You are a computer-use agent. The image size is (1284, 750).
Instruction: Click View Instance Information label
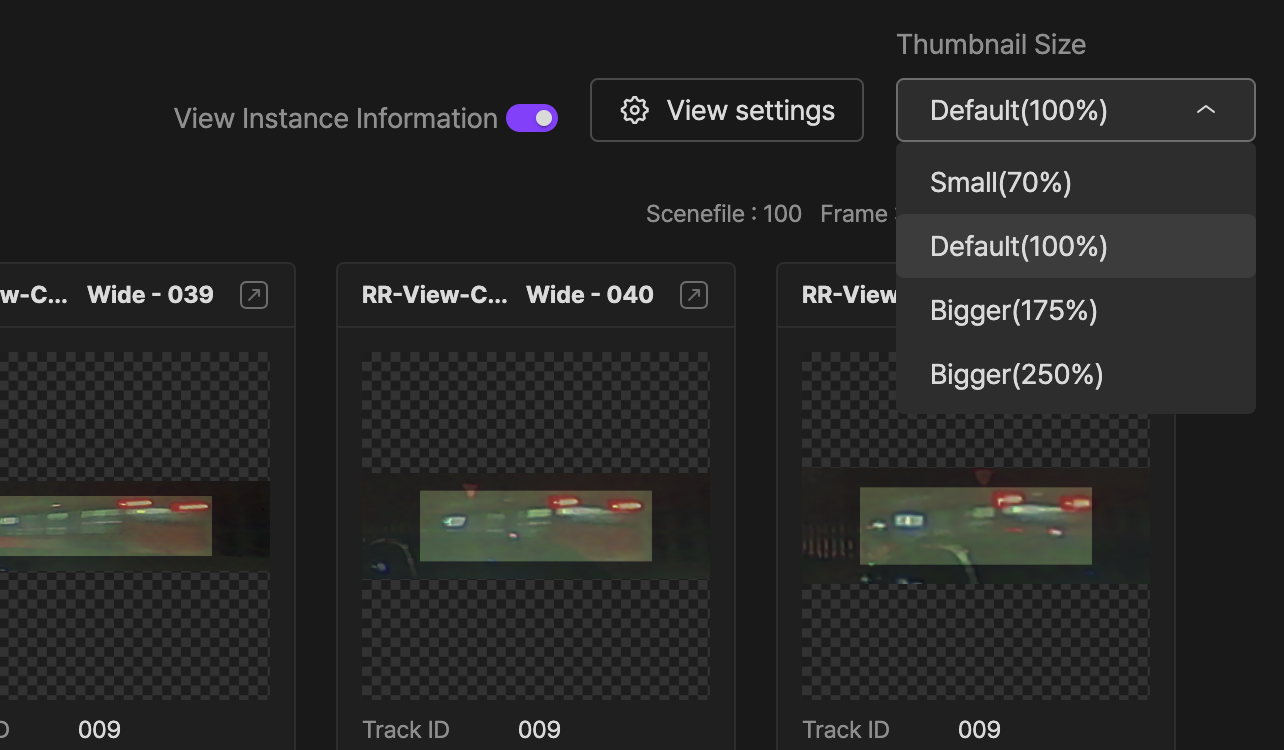click(336, 118)
